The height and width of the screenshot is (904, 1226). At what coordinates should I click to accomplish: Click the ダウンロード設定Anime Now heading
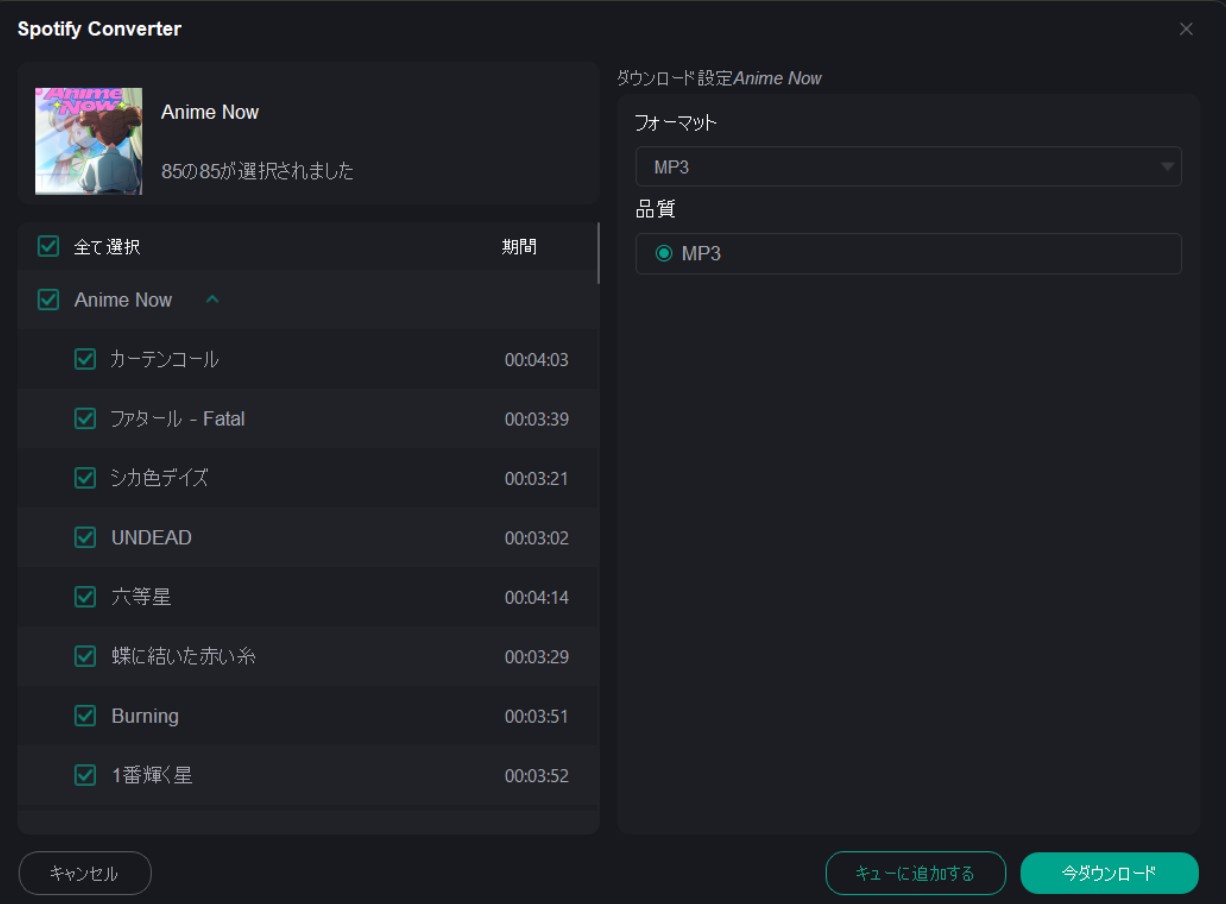pyautogui.click(x=720, y=78)
